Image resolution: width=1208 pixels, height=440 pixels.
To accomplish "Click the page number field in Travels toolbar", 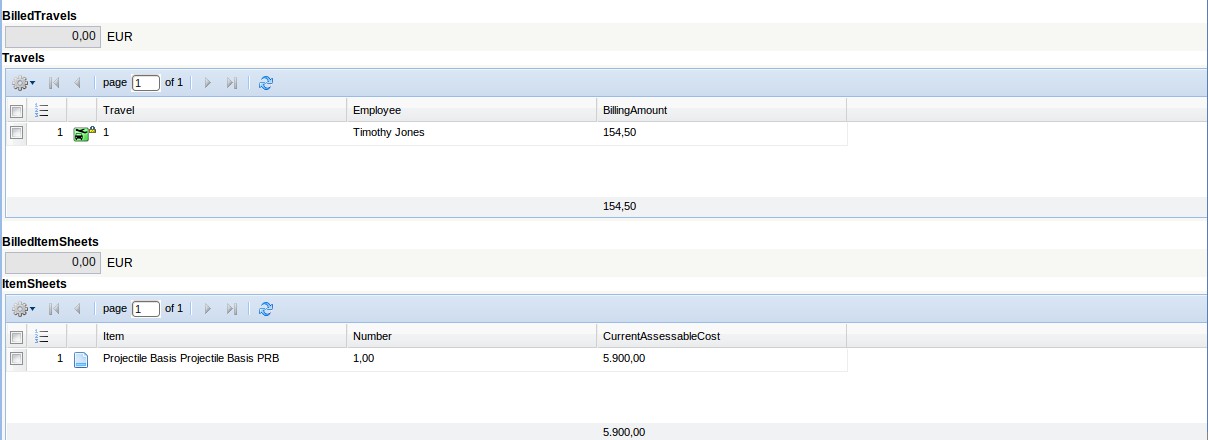I will pyautogui.click(x=146, y=83).
